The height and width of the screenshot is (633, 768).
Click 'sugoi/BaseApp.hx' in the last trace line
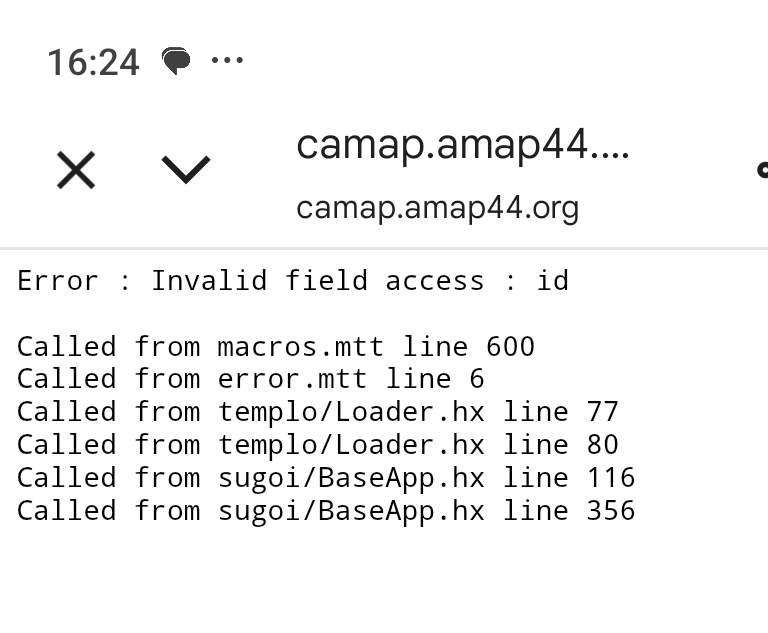(351, 511)
